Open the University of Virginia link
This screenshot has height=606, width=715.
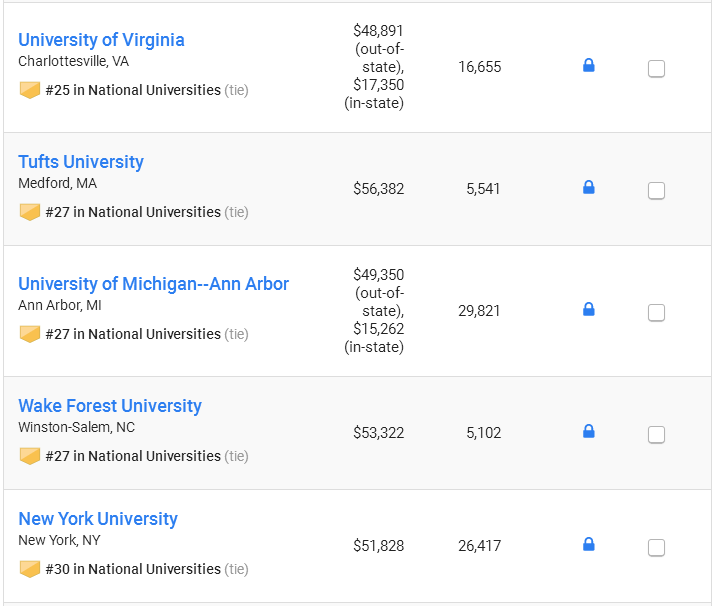click(x=101, y=40)
